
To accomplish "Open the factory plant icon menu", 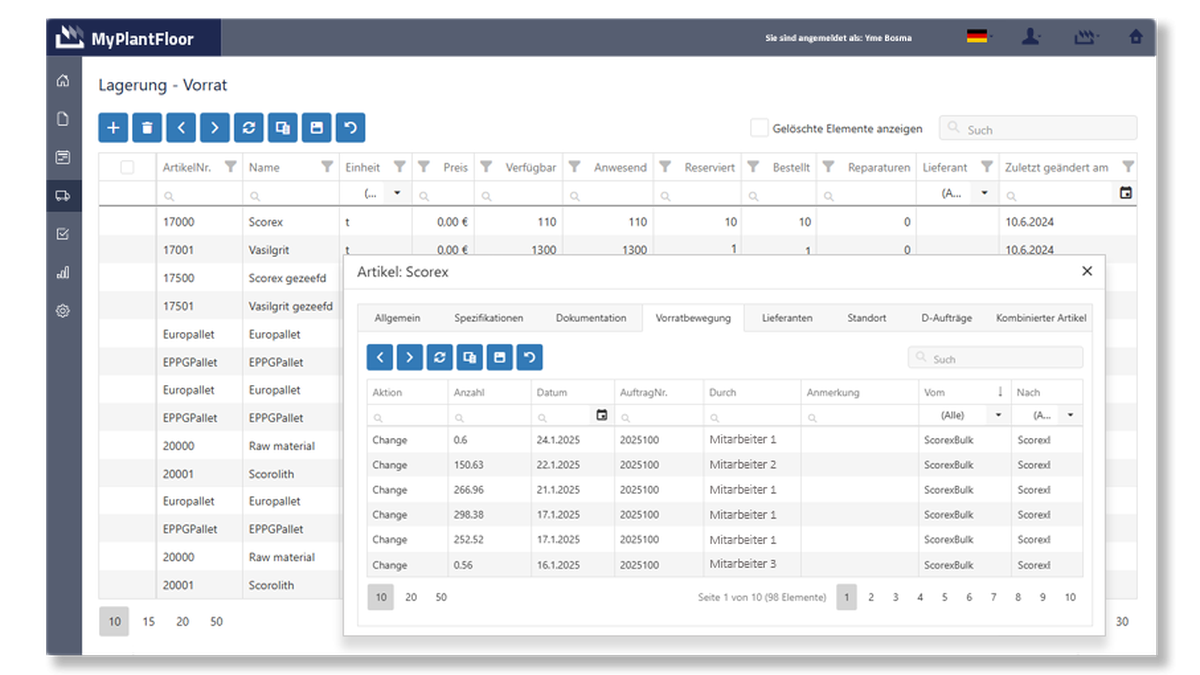I will point(1085,37).
